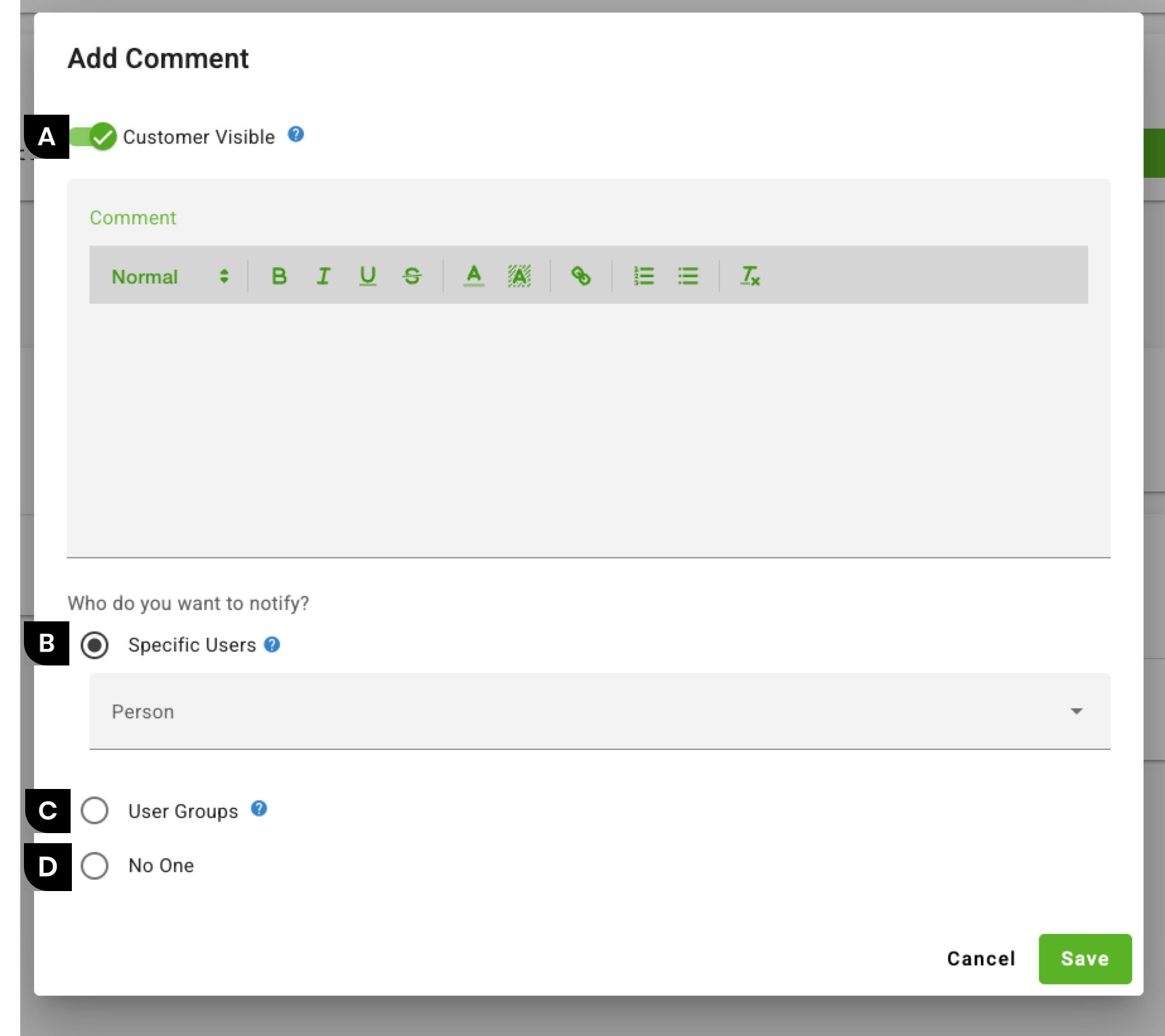This screenshot has width=1165, height=1036.
Task: Select the Specific Users radio option
Action: tap(95, 645)
